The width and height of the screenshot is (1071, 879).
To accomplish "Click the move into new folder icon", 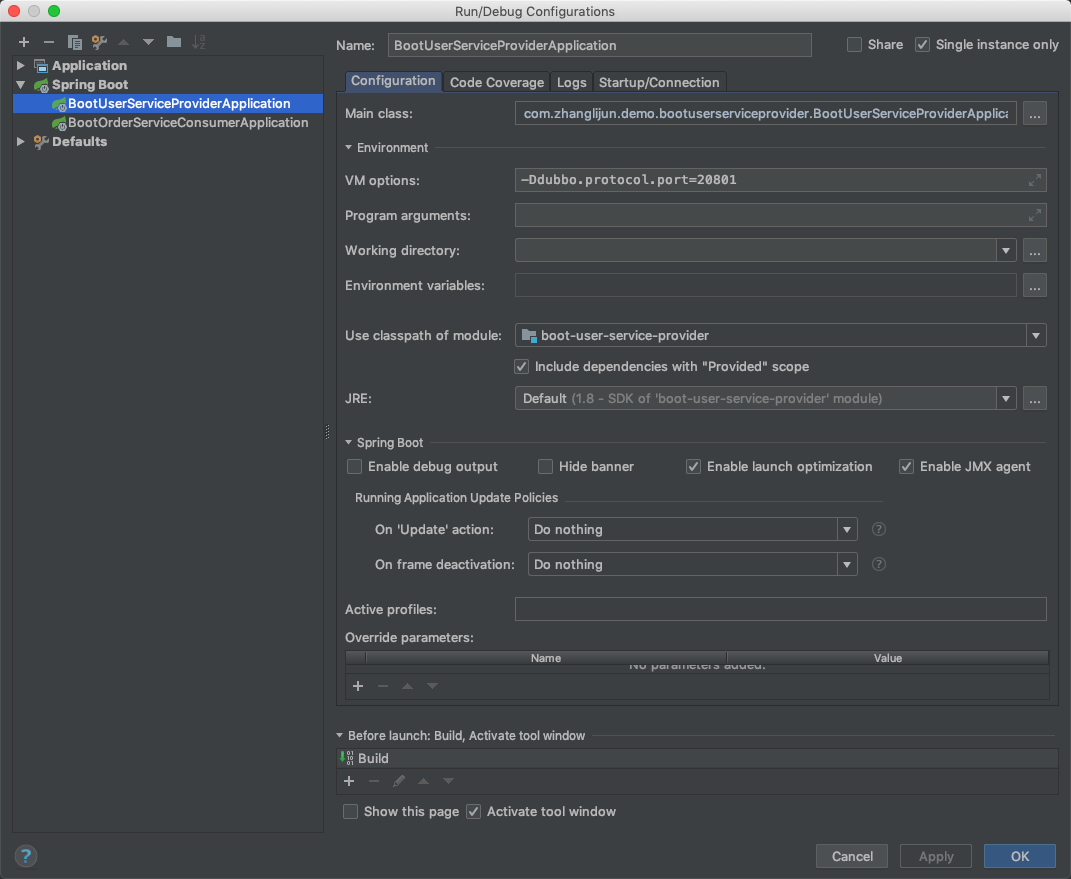I will click(174, 42).
